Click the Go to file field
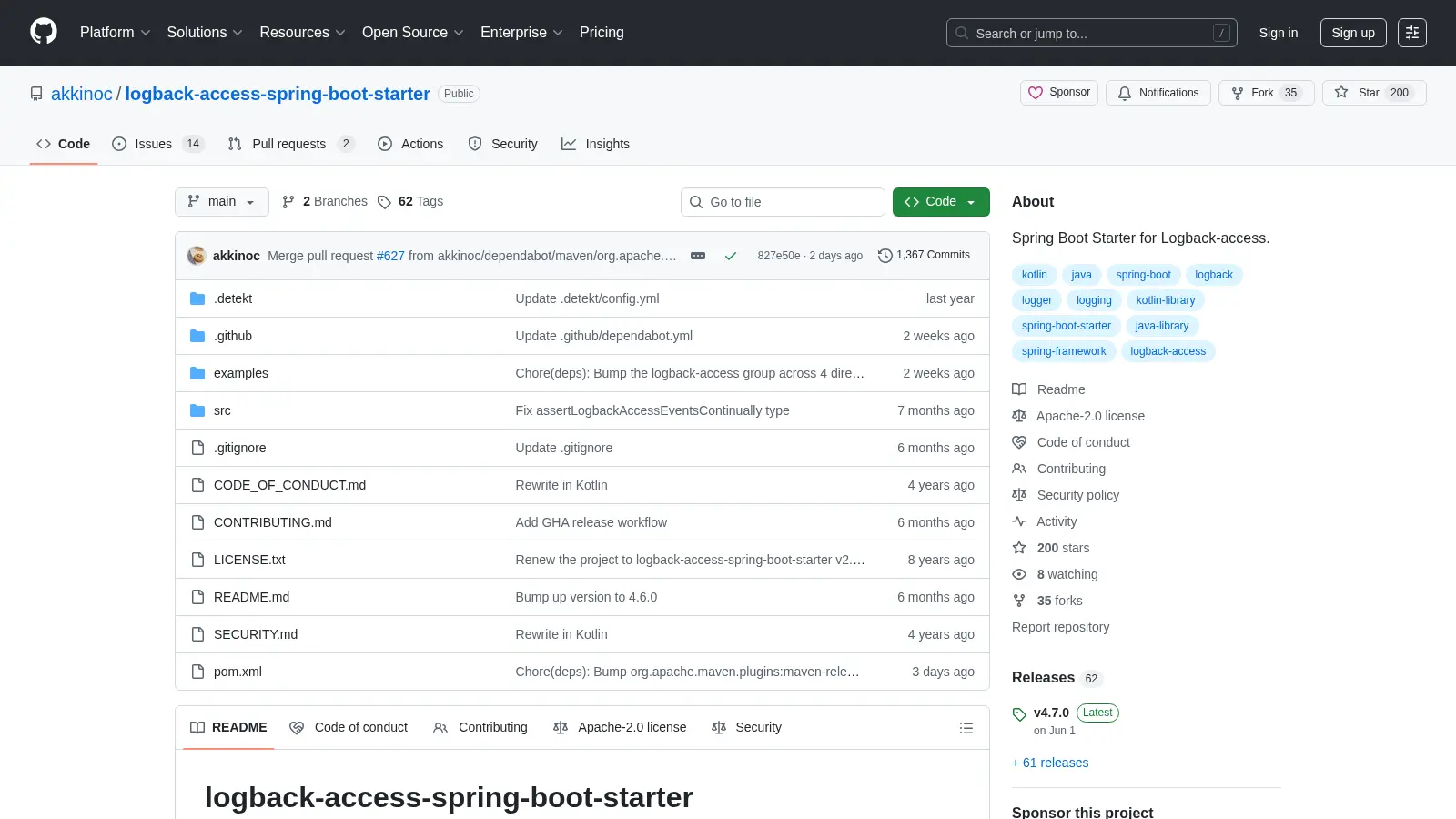Screen dimensions: 1456x819 (783, 202)
